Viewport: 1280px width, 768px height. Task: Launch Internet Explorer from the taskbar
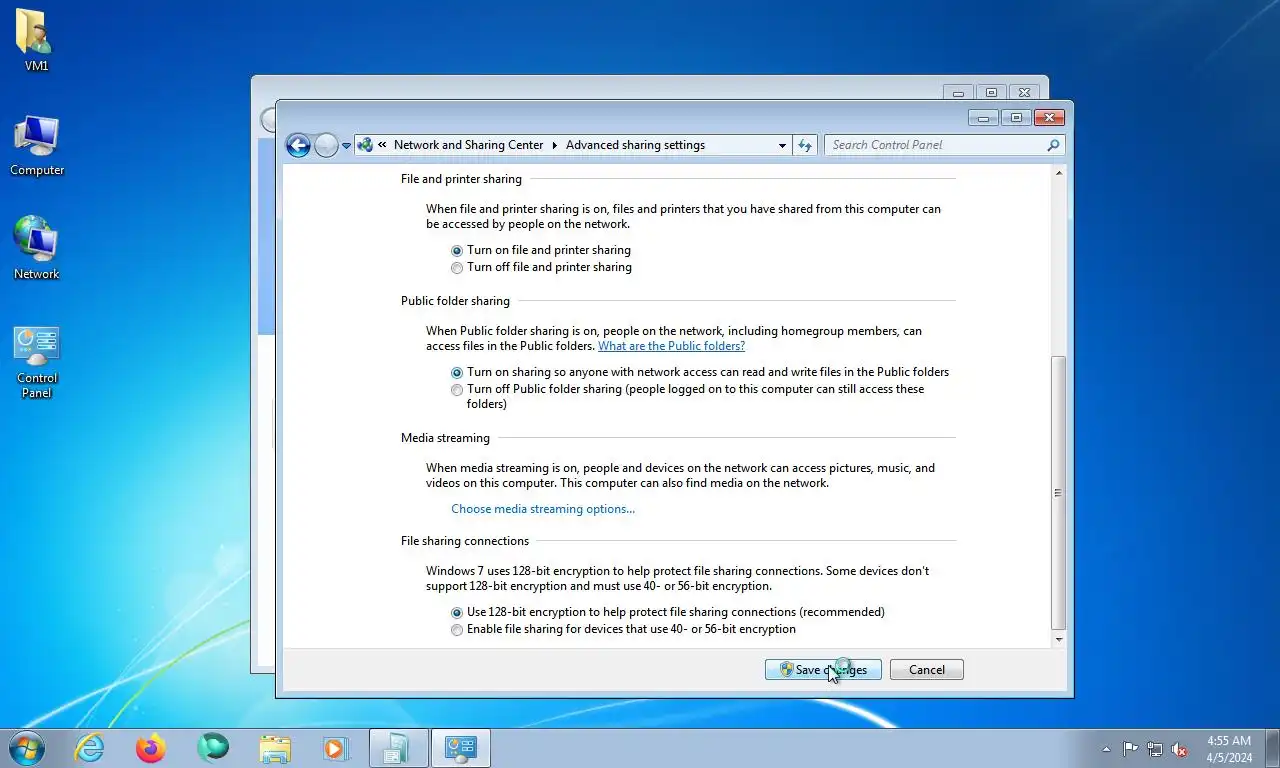click(89, 748)
